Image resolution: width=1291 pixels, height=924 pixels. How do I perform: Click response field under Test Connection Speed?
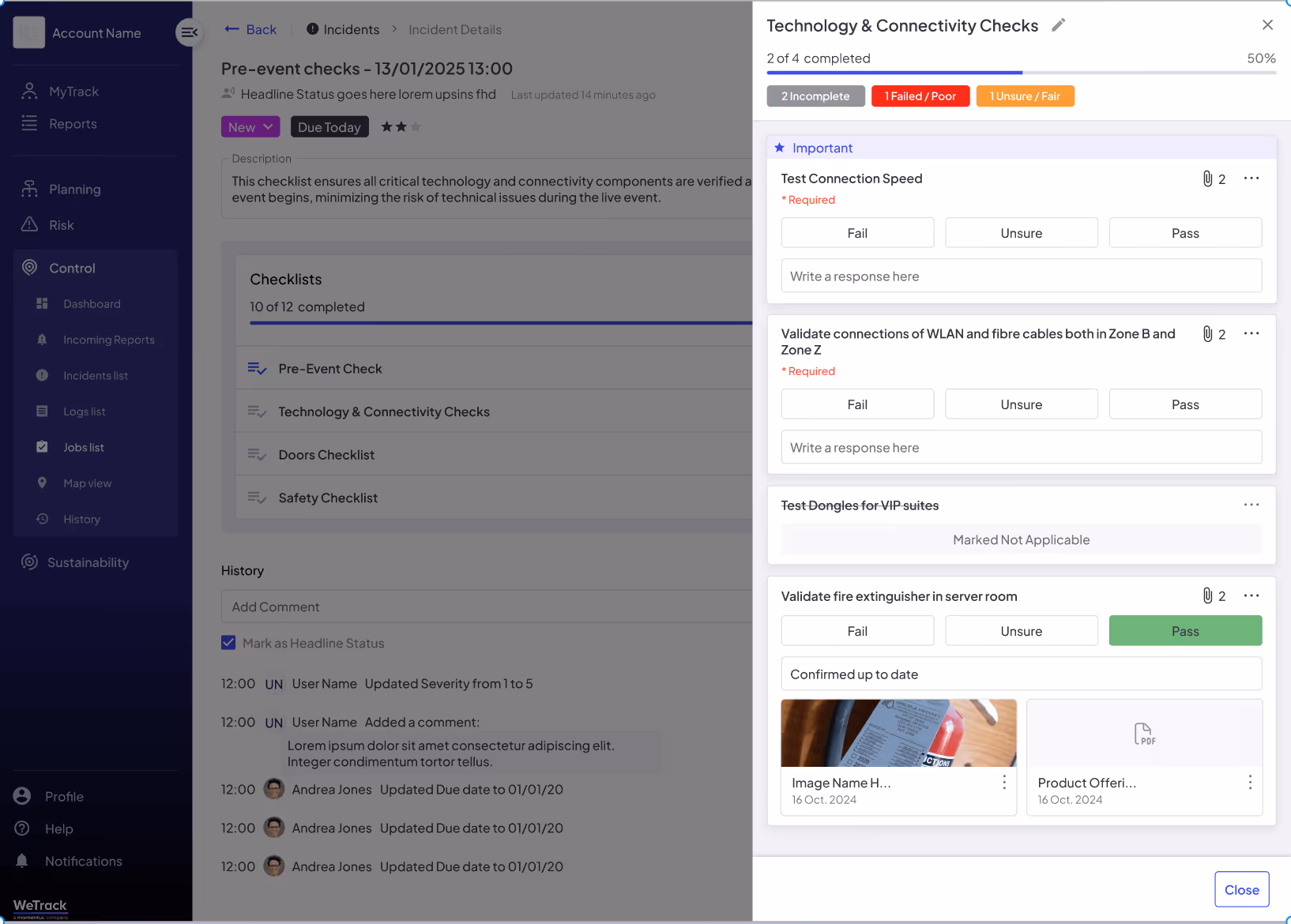(x=1022, y=276)
